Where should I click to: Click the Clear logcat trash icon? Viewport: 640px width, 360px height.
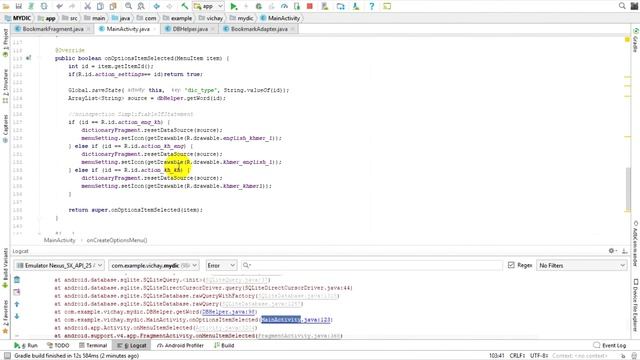pyautogui.click(x=17, y=280)
